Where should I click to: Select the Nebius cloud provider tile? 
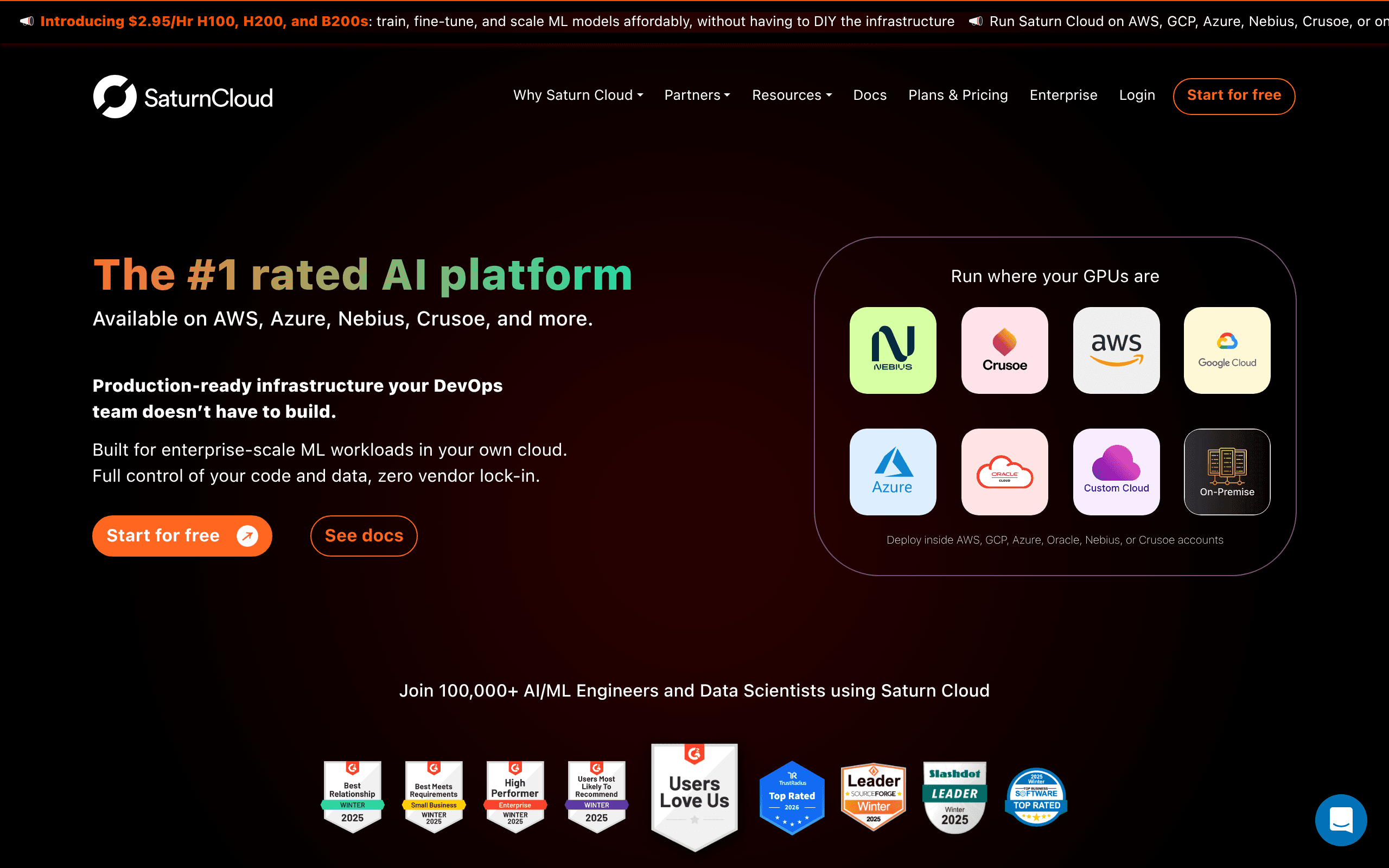tap(893, 350)
